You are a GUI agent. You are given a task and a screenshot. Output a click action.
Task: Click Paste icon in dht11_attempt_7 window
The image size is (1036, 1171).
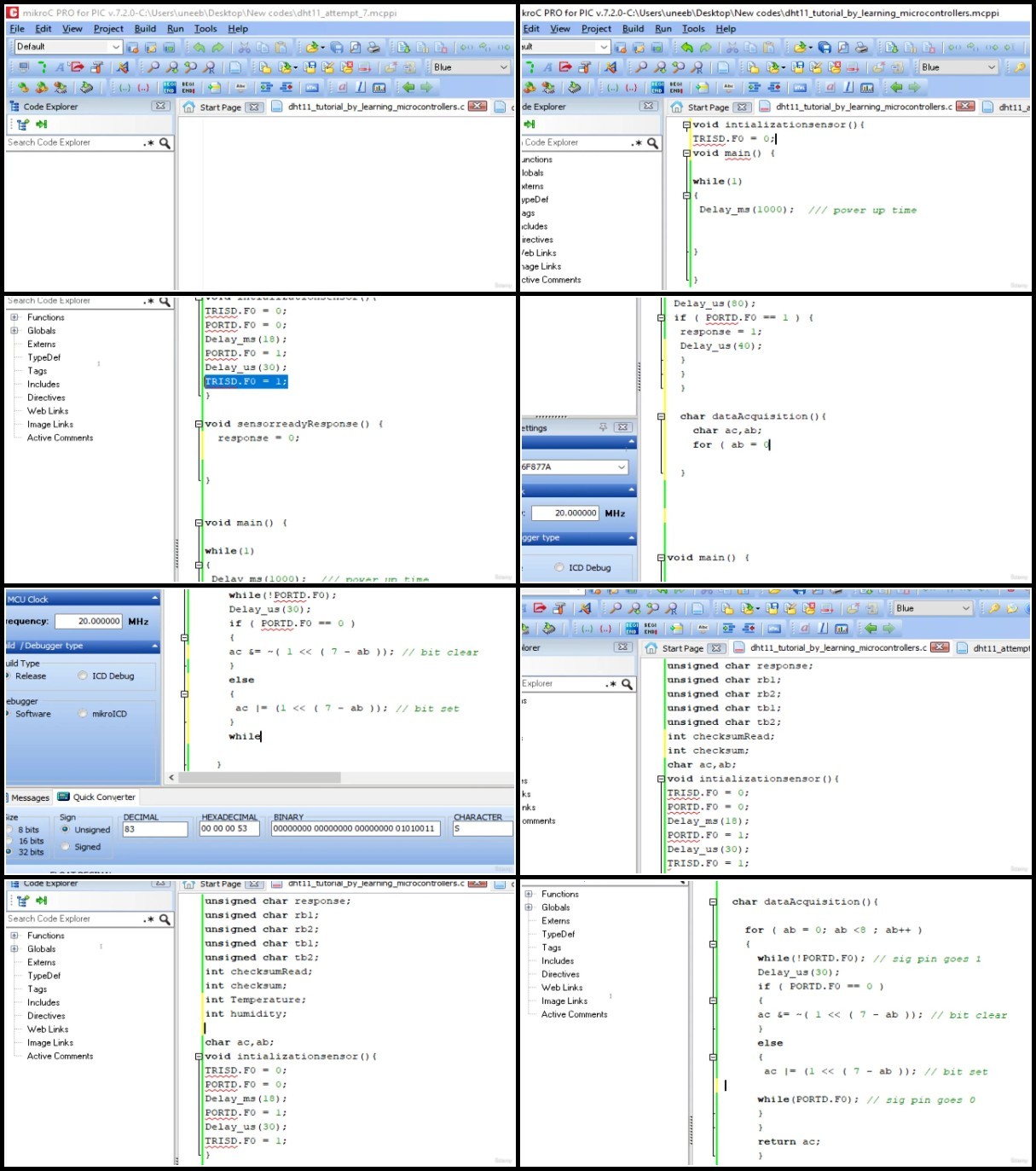coord(280,47)
